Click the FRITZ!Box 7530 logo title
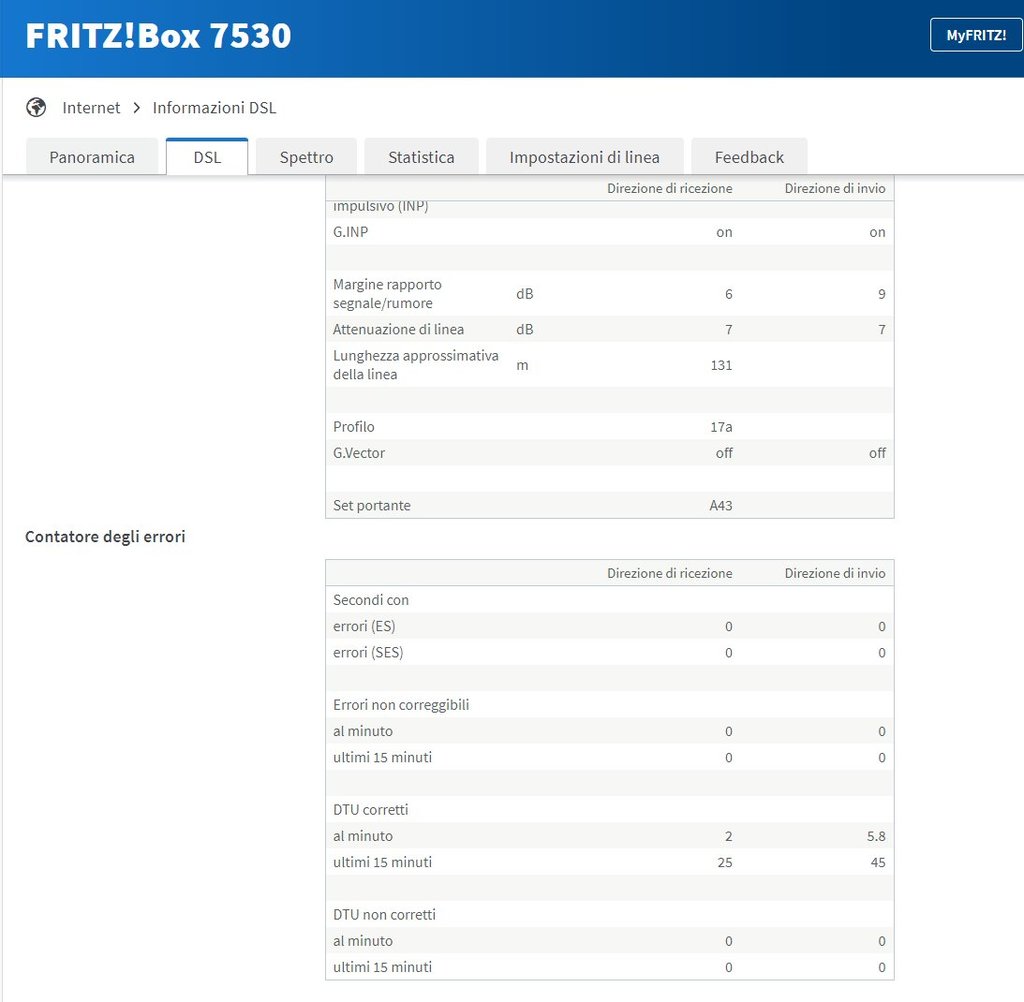Screen dimensions: 1024x1002 click(158, 35)
